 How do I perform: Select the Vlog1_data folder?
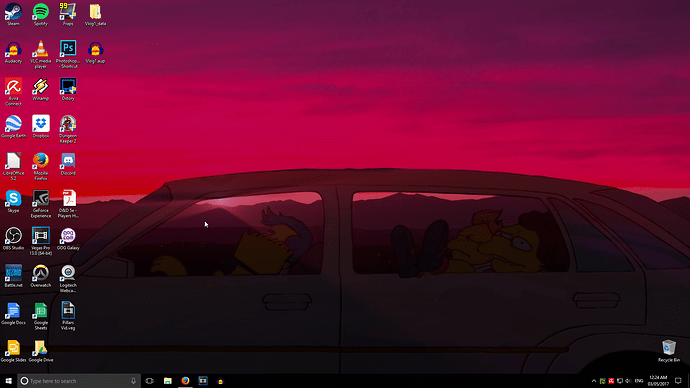95,15
